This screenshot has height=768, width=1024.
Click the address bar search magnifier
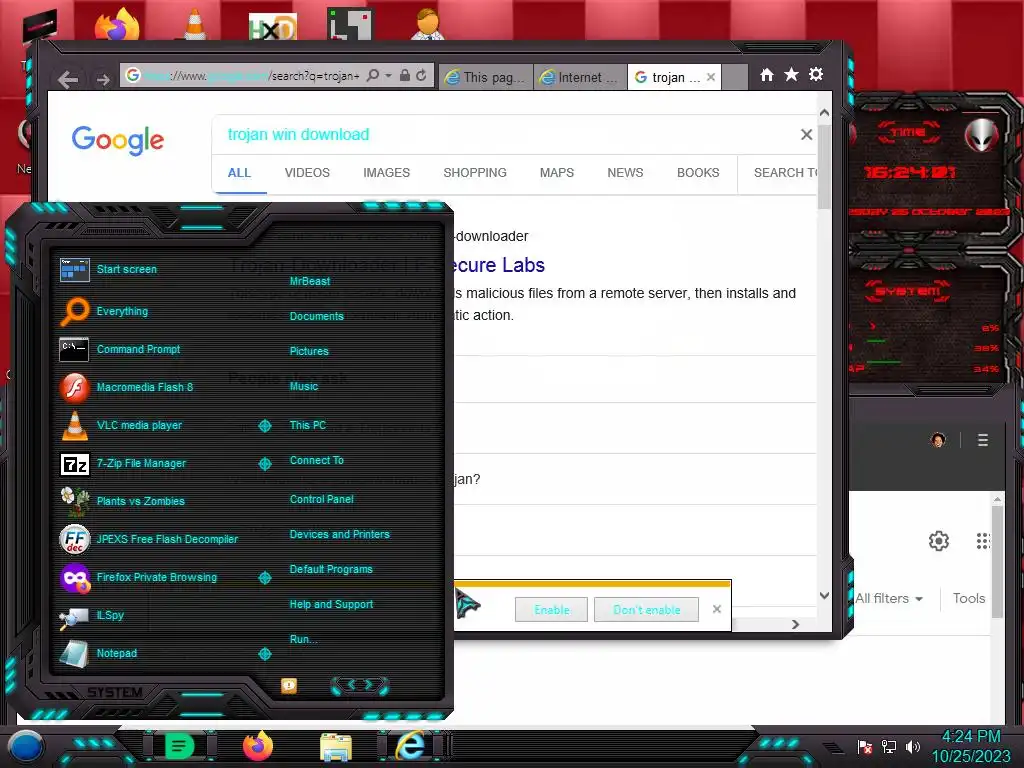coord(372,76)
